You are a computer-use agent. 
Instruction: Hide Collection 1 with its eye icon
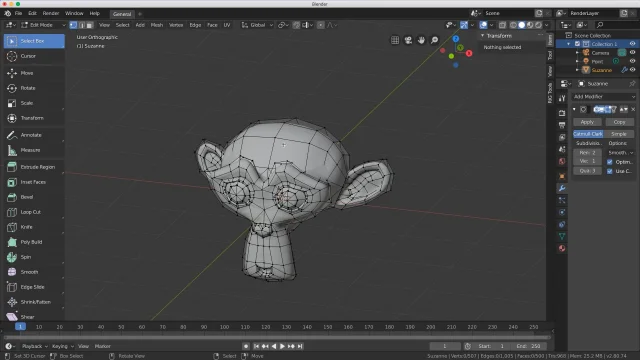[632, 44]
